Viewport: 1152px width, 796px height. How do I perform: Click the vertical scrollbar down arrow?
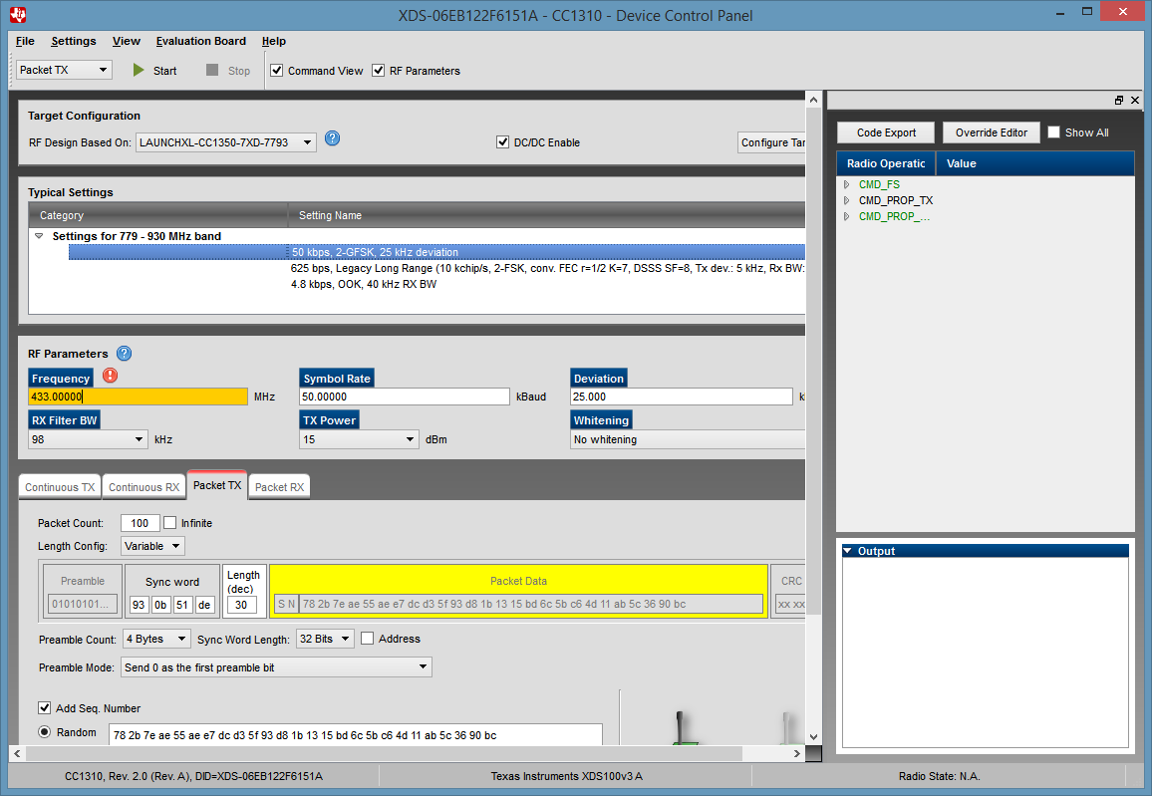pyautogui.click(x=813, y=736)
